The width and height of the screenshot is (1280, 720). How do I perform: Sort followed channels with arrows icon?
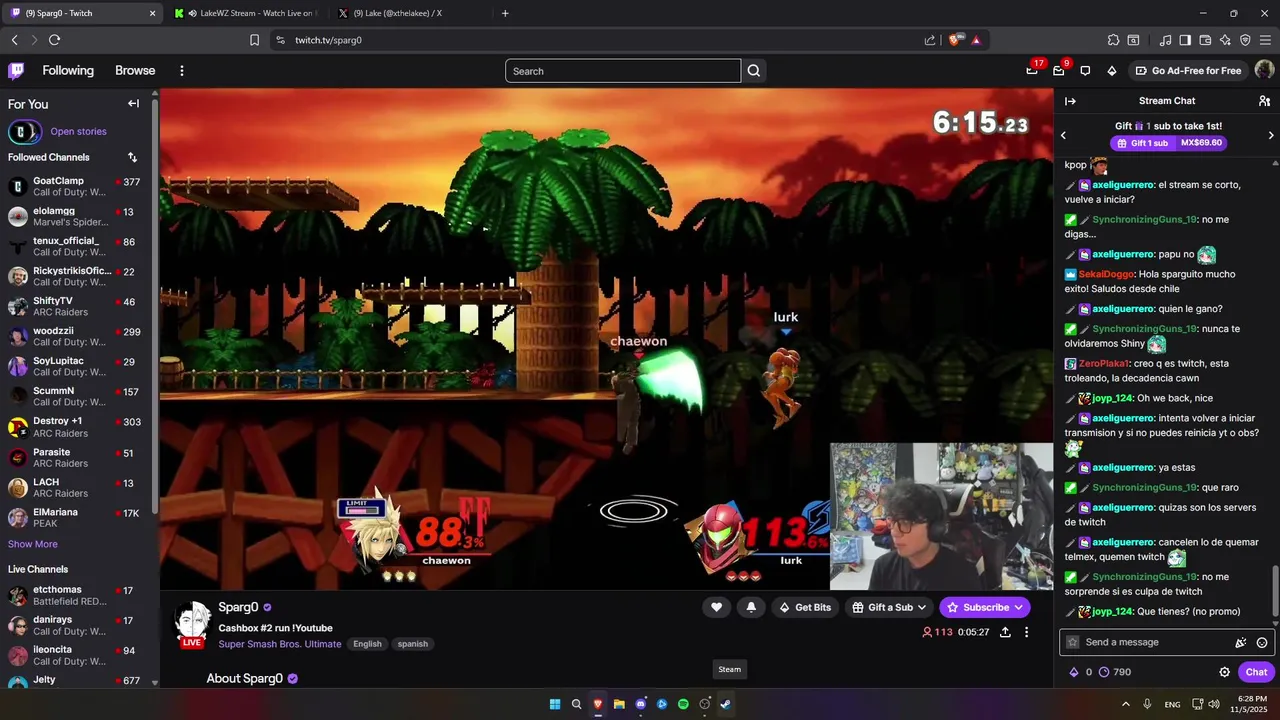[133, 157]
